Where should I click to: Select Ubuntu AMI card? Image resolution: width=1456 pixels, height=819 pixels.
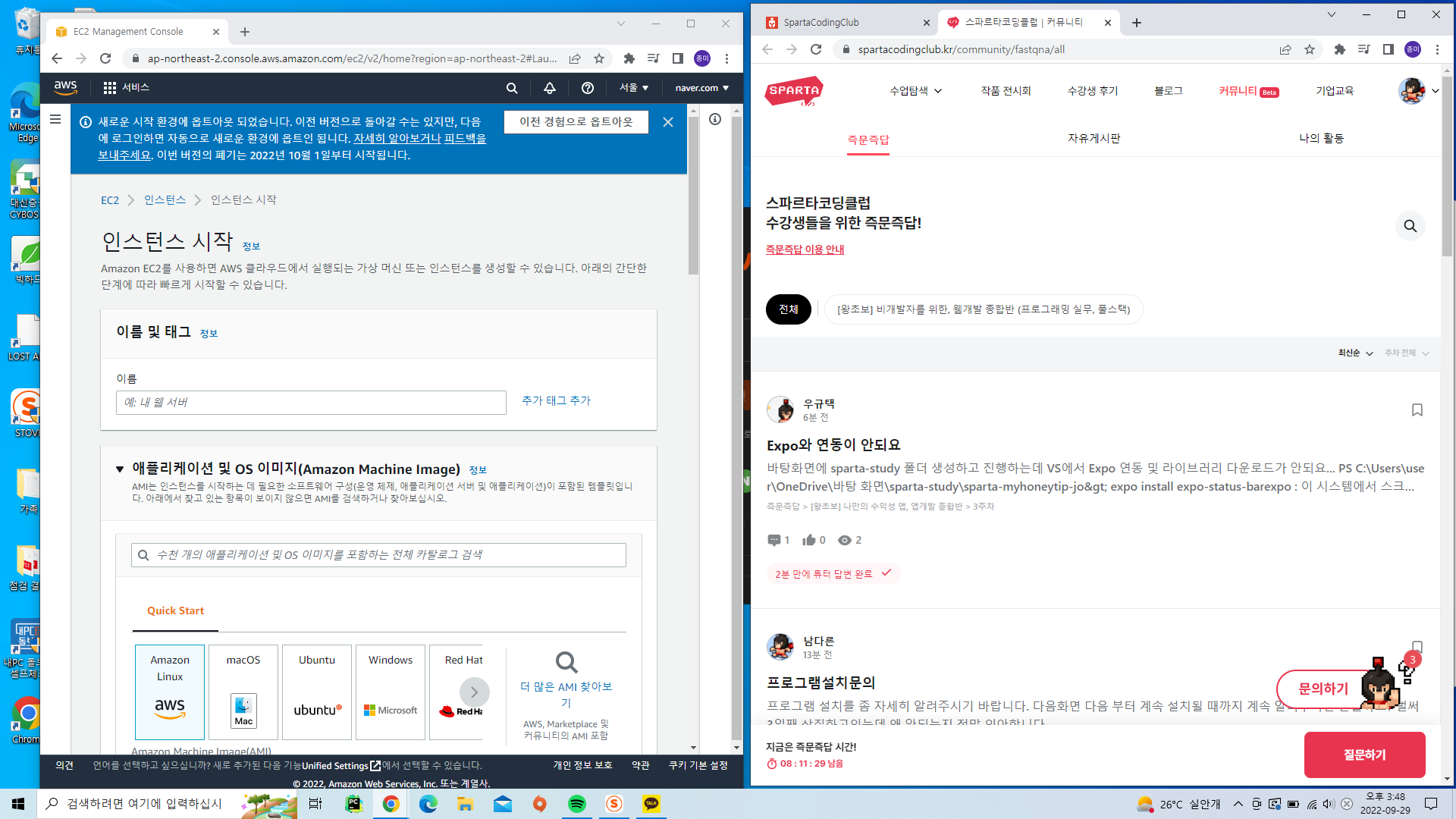tap(317, 692)
